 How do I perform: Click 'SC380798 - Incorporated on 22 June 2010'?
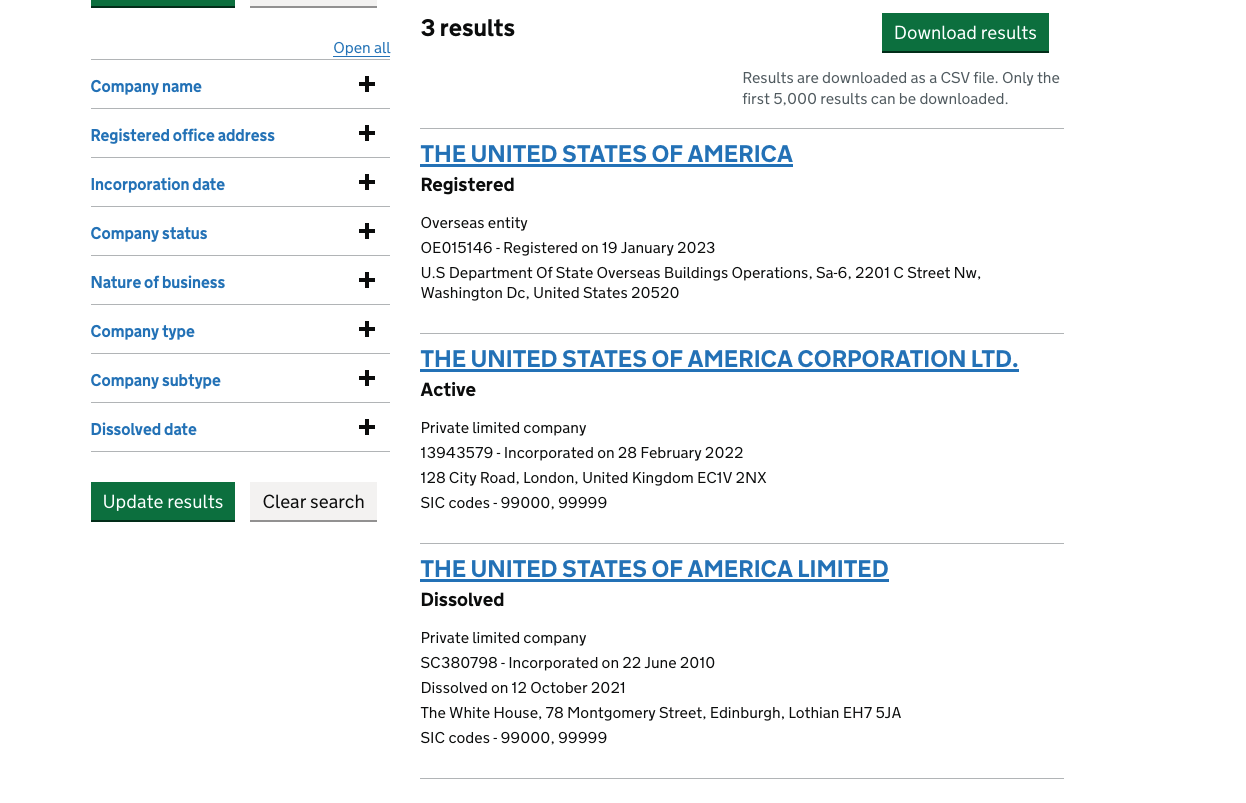click(x=568, y=663)
